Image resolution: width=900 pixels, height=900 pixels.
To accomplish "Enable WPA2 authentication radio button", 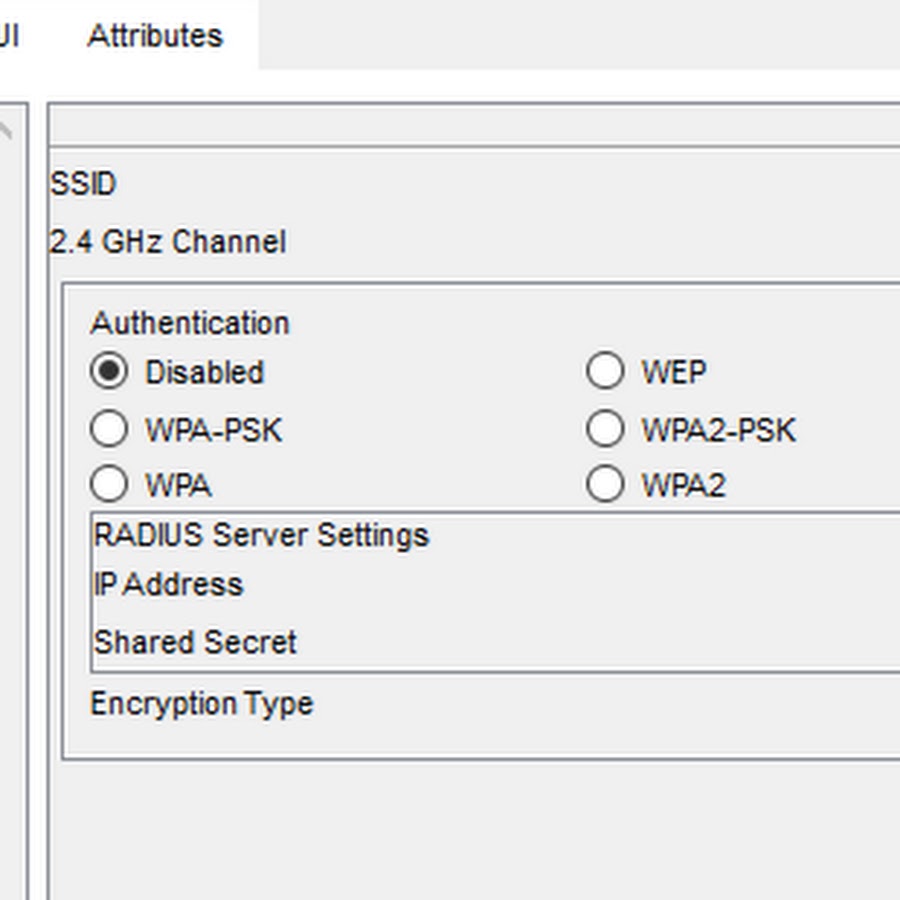I will [x=606, y=484].
